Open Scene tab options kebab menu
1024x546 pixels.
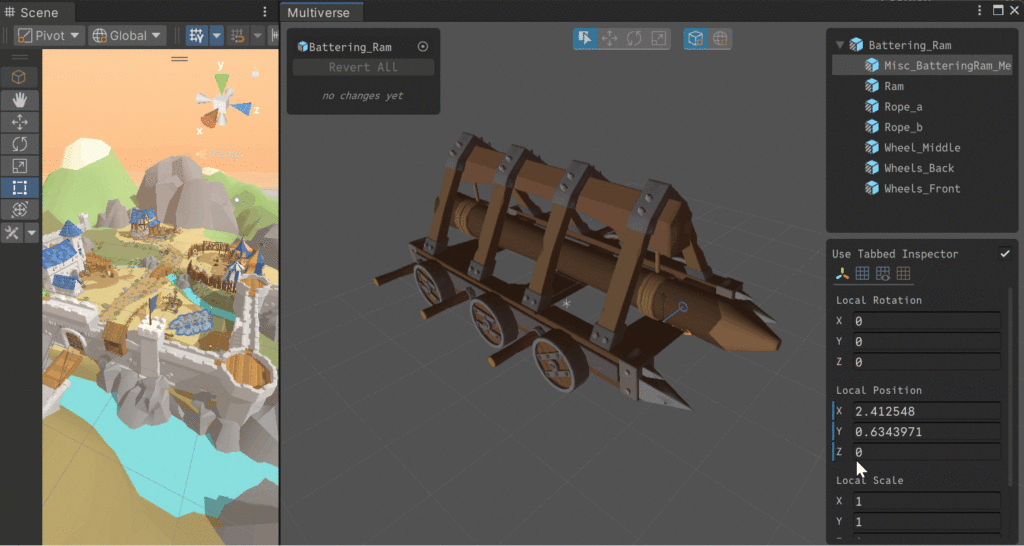(x=264, y=12)
